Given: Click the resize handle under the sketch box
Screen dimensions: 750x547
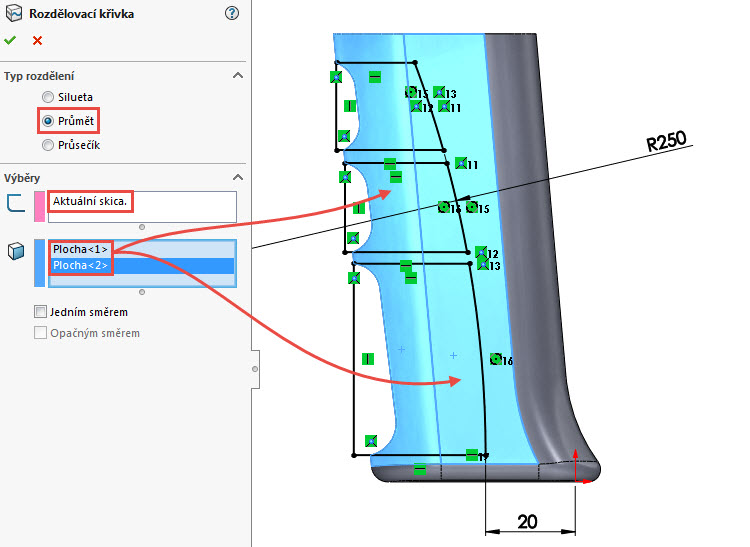Looking at the screenshot, I should [142, 227].
